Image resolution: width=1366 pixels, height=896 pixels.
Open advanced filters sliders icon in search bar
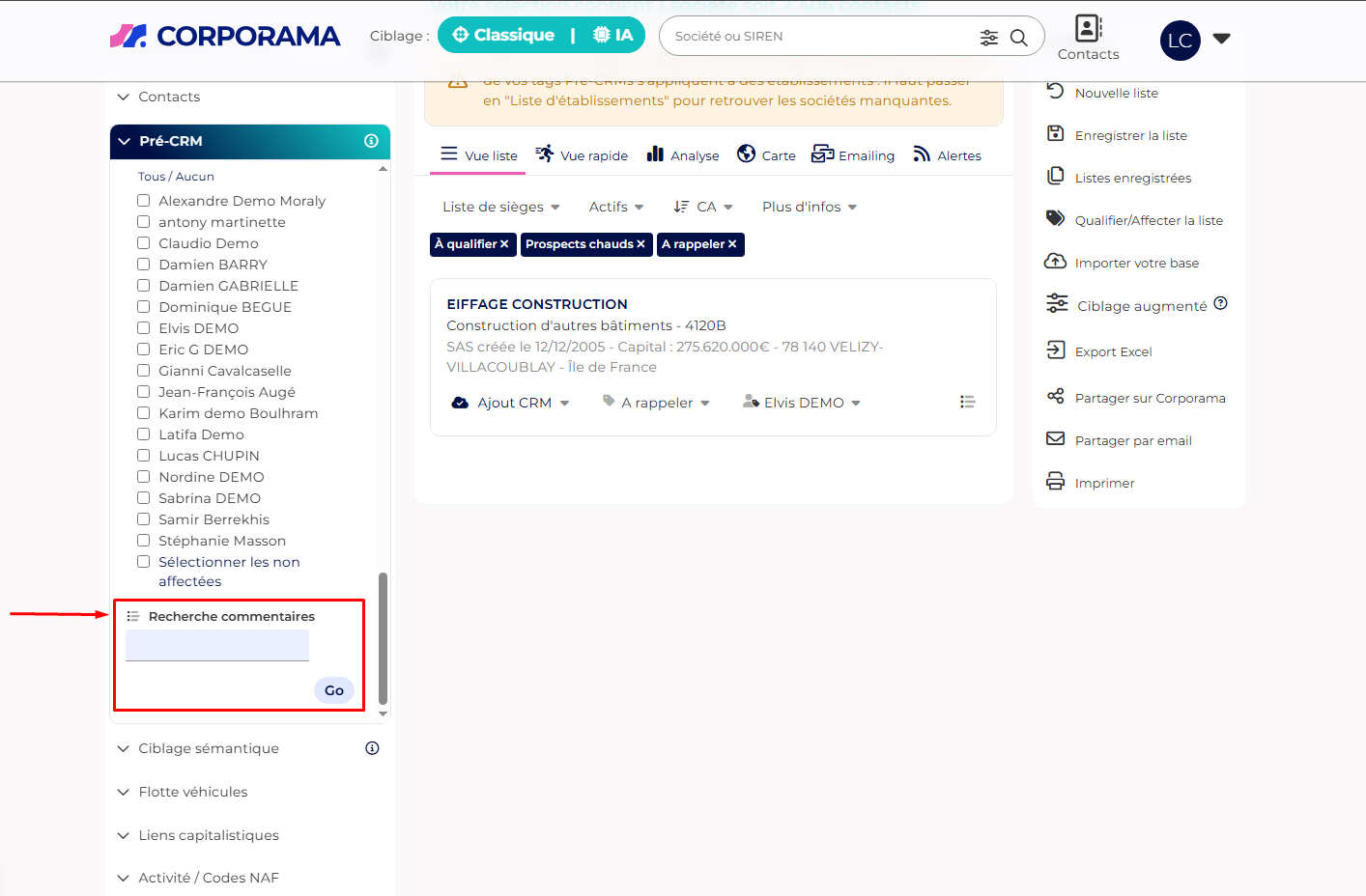(x=988, y=38)
